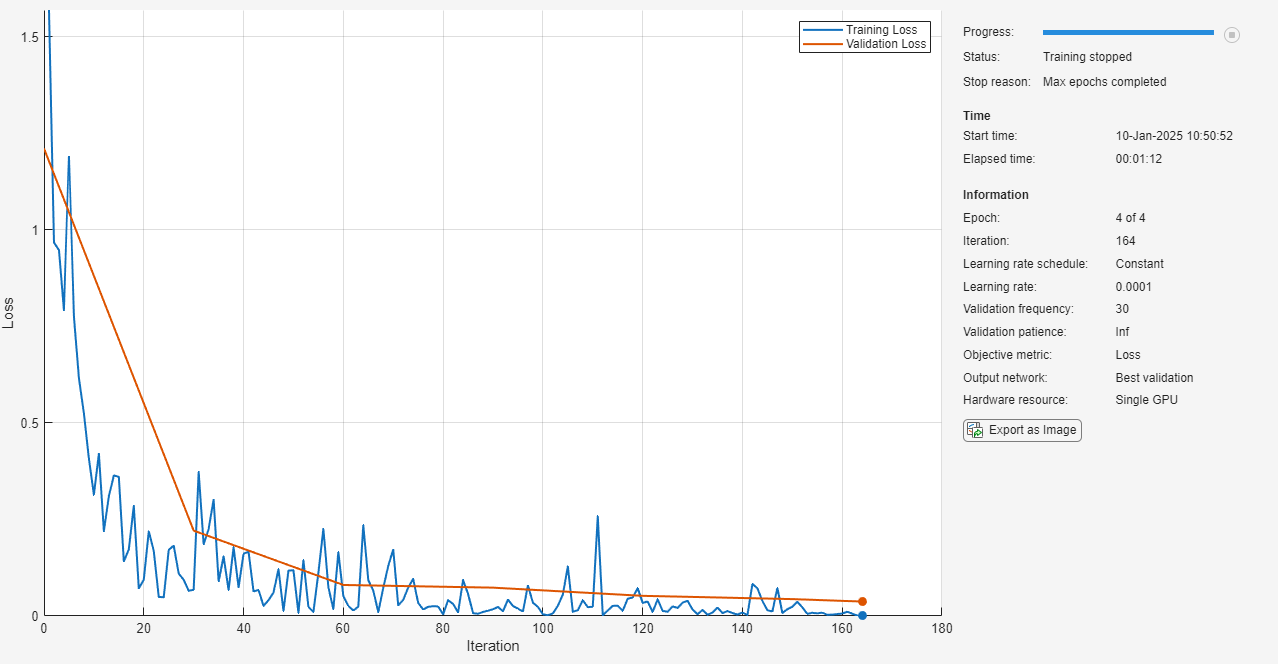Select the start time value 10-Jan-2025

pos(1173,136)
